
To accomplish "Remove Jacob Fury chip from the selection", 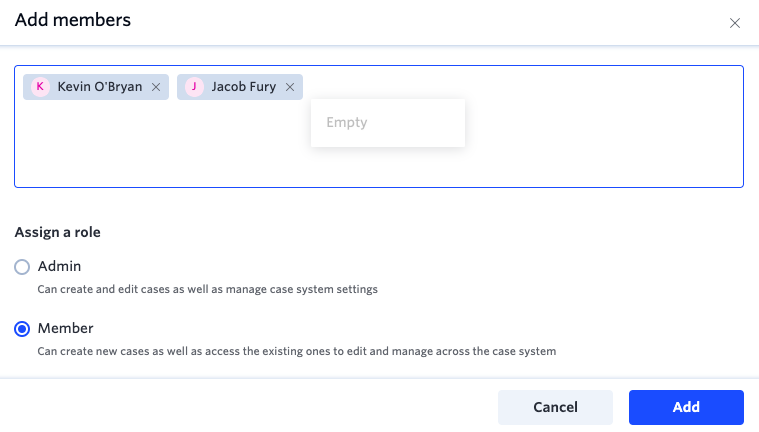I will (290, 87).
